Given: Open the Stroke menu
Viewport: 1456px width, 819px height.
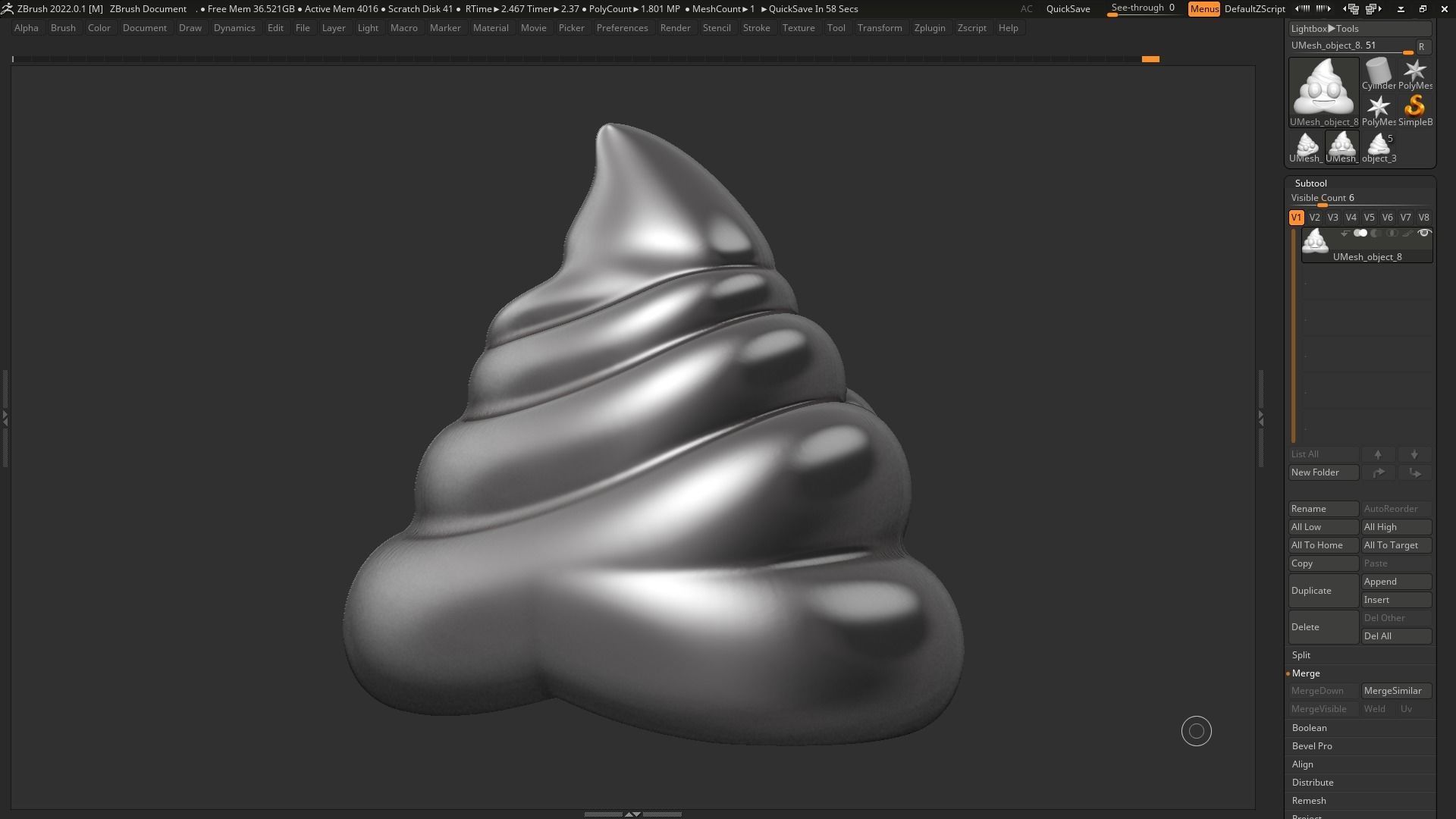Looking at the screenshot, I should (756, 28).
